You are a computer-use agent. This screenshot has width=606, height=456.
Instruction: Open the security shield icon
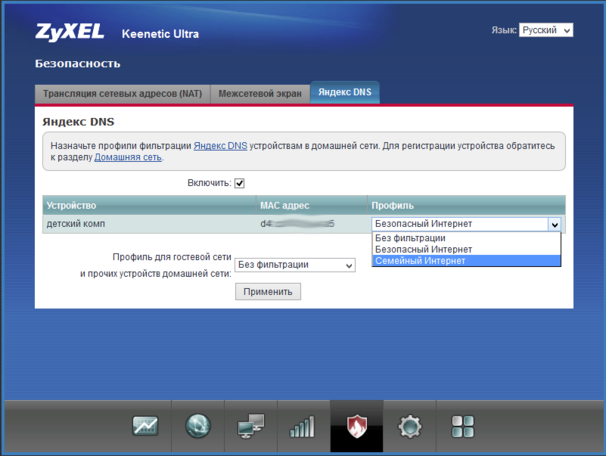pos(357,426)
